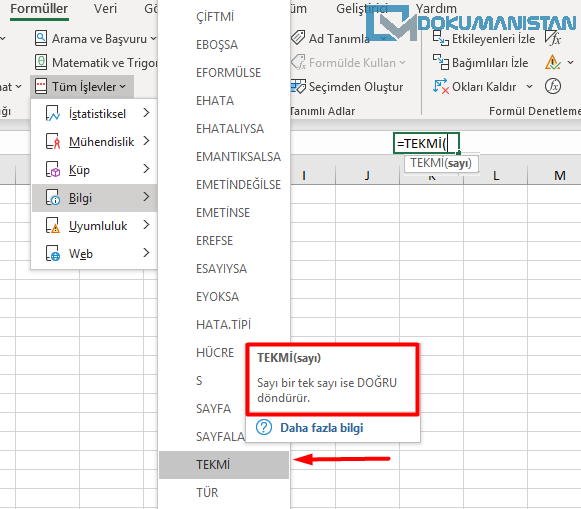Click the cell containing =TEKMİ( formula

coord(426,143)
